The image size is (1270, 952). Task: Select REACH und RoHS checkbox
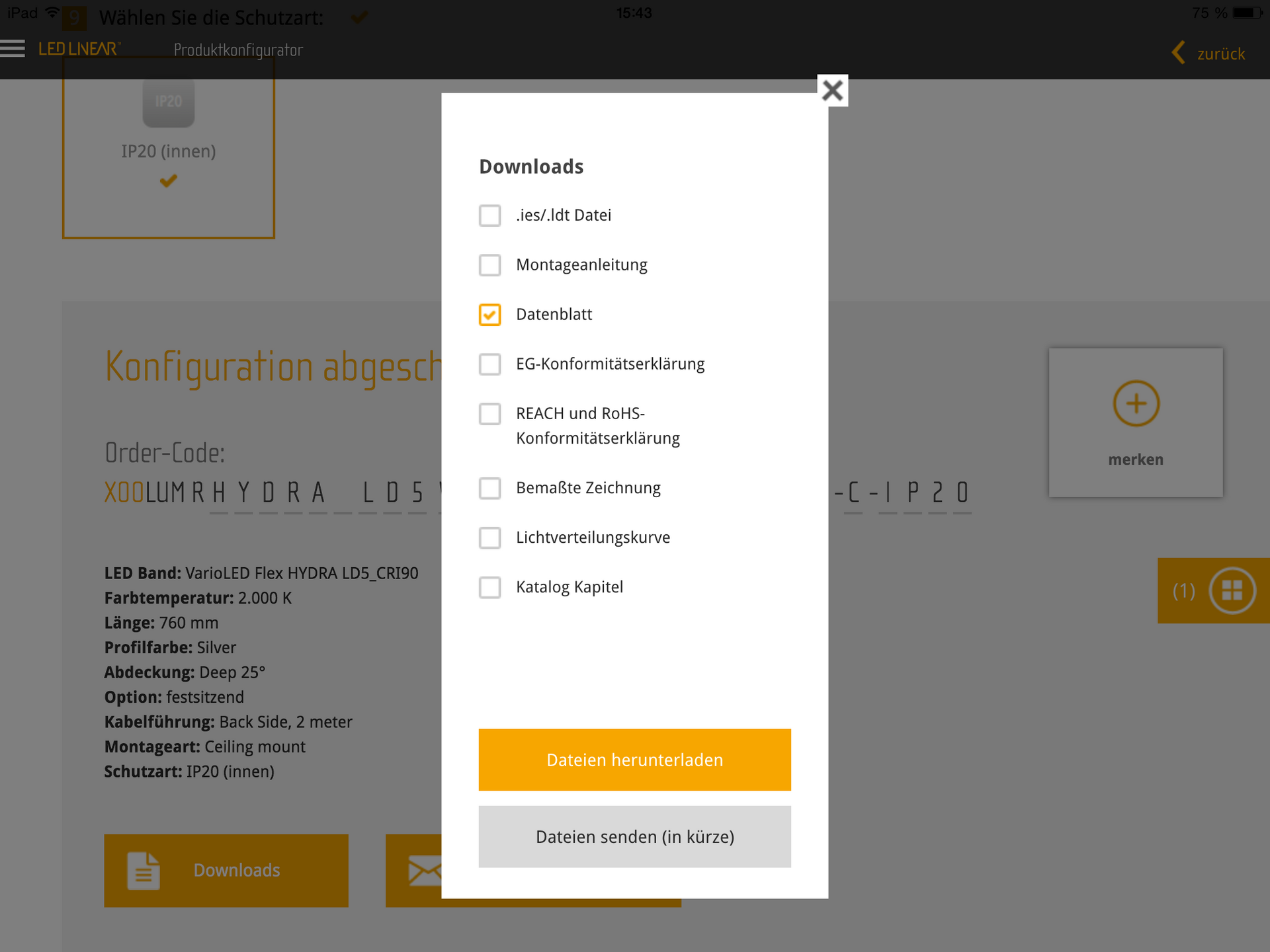click(489, 414)
